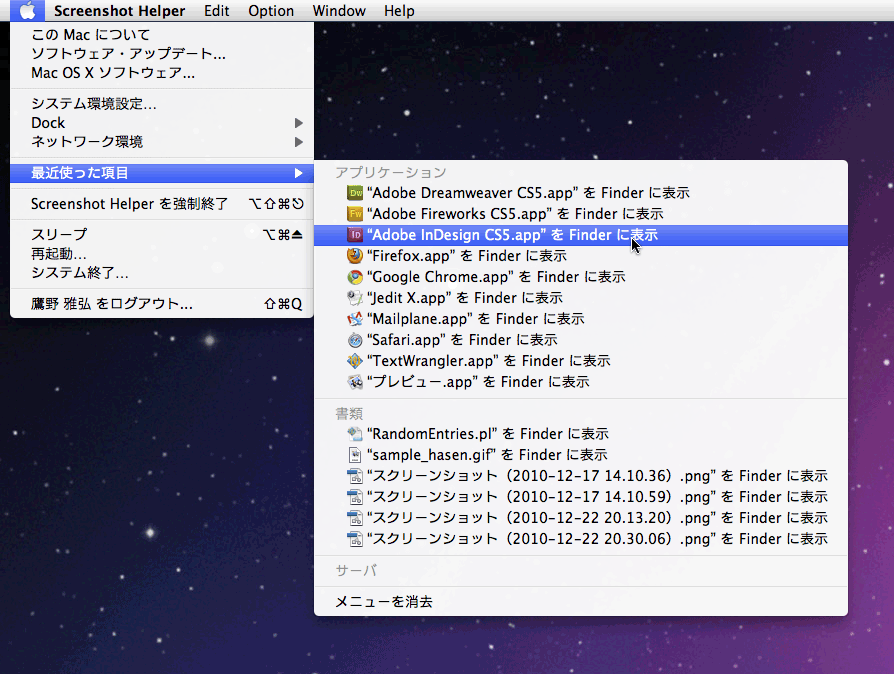Expand the ネットワーク環境 submenu arrow

298,142
